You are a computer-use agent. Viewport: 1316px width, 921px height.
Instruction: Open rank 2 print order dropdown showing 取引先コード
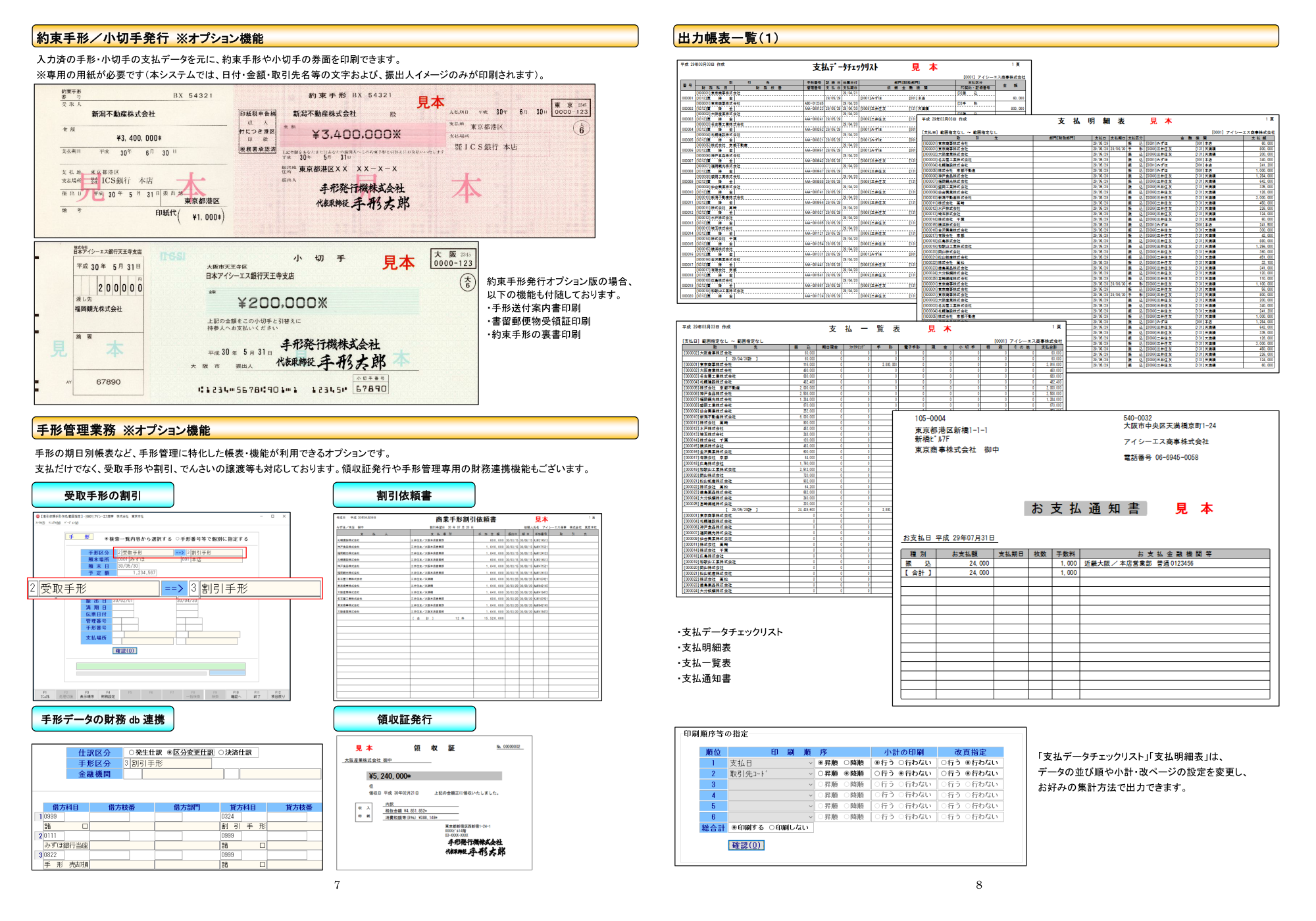click(x=771, y=774)
